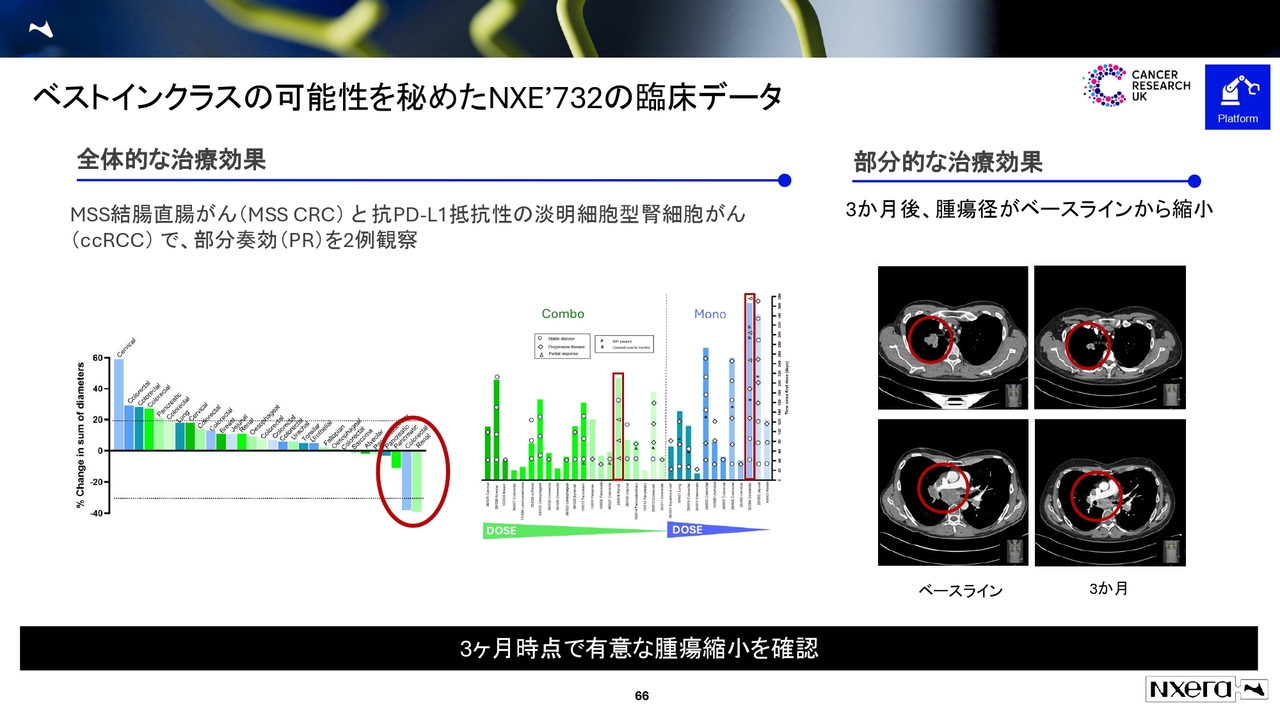Click the Nxera logo at bottom right
Image resolution: width=1280 pixels, height=720 pixels.
coord(1205,689)
